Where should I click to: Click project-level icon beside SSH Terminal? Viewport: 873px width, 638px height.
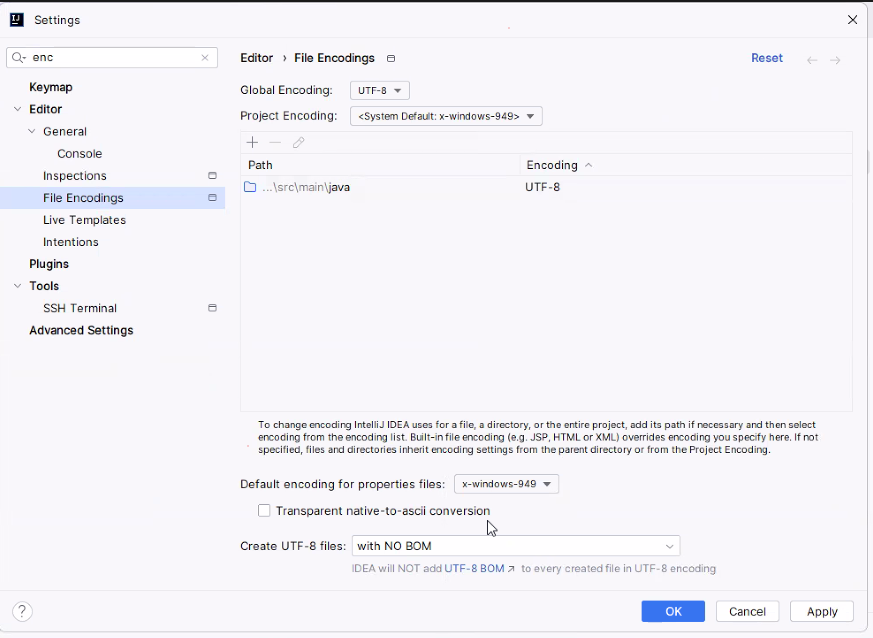(212, 308)
